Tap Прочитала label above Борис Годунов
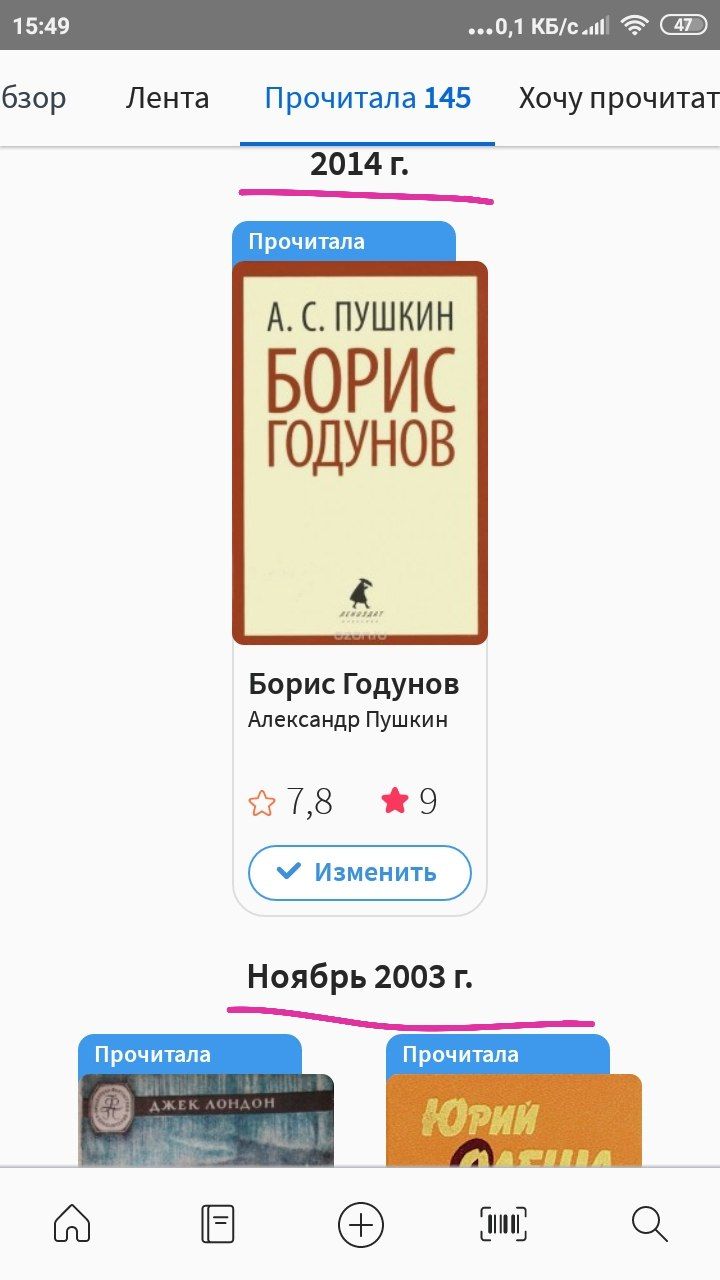This screenshot has height=1280, width=720. click(x=307, y=241)
